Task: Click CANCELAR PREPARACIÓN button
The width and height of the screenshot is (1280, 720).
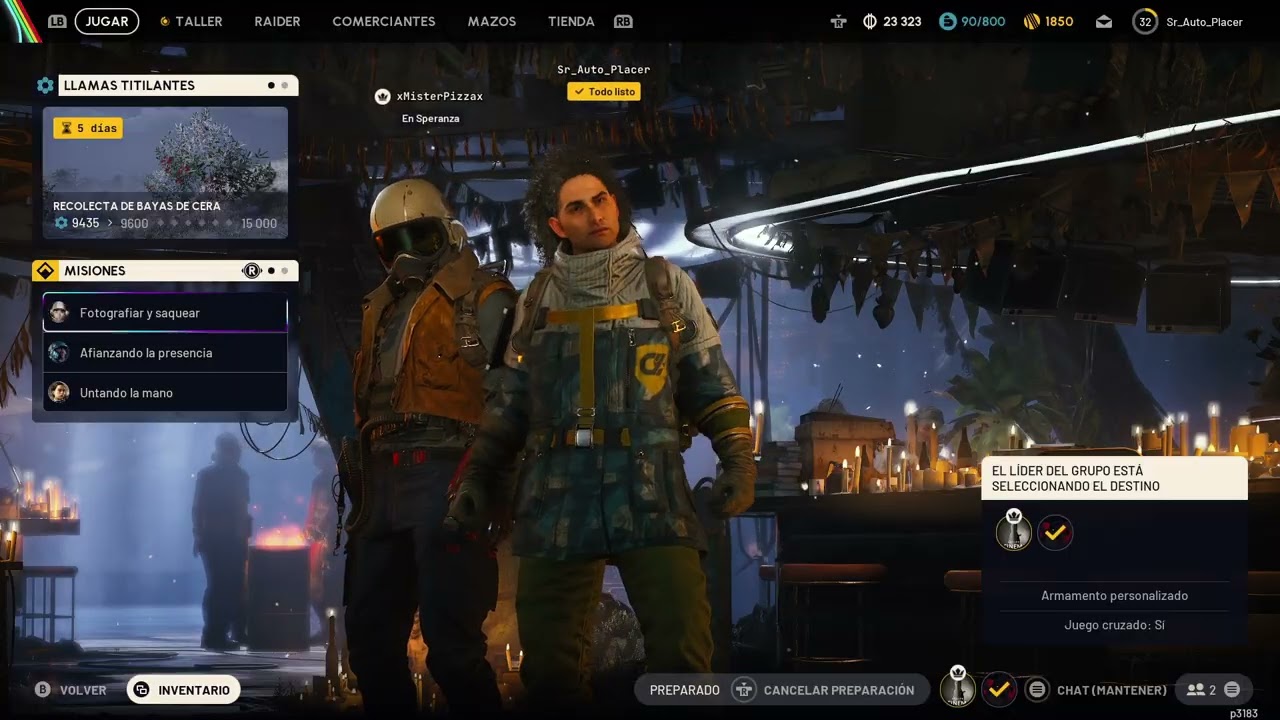Action: tap(839, 690)
